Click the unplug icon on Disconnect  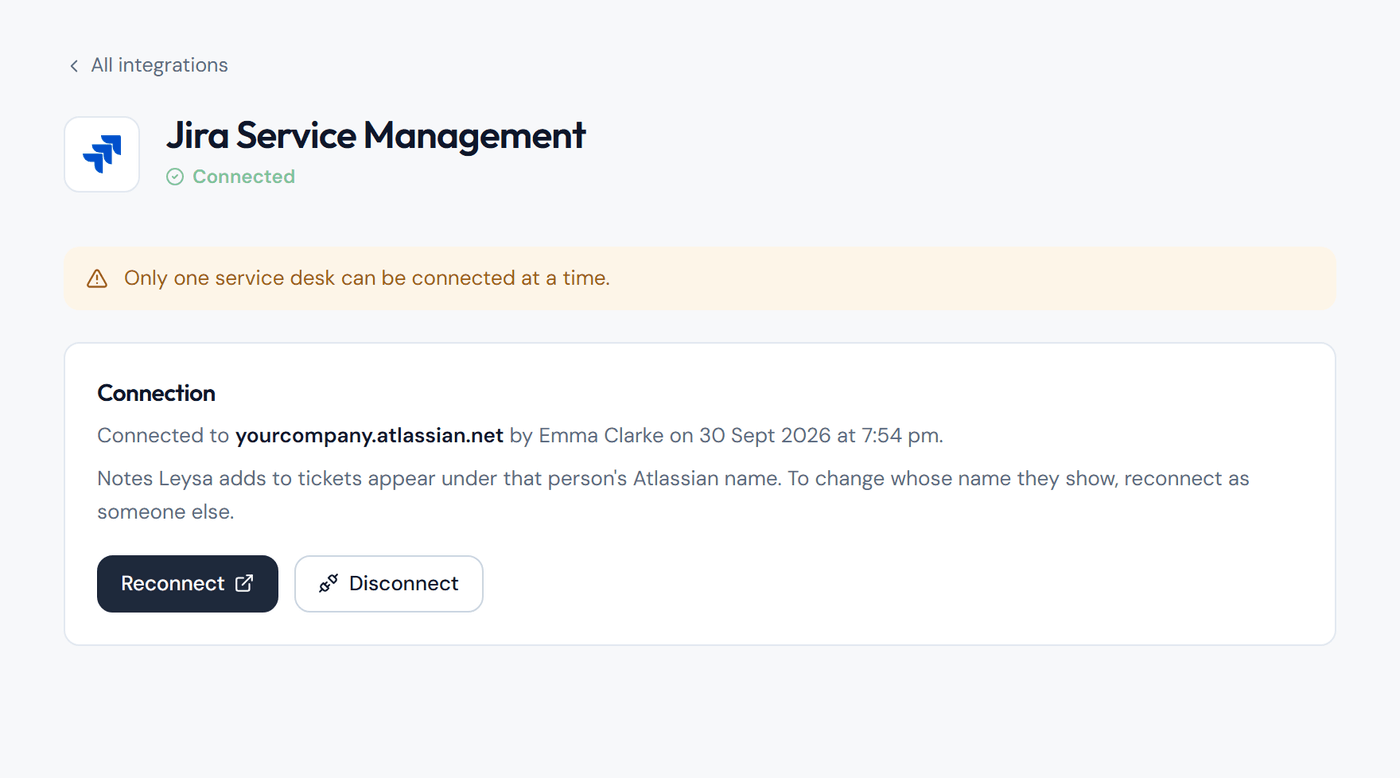pyautogui.click(x=329, y=584)
